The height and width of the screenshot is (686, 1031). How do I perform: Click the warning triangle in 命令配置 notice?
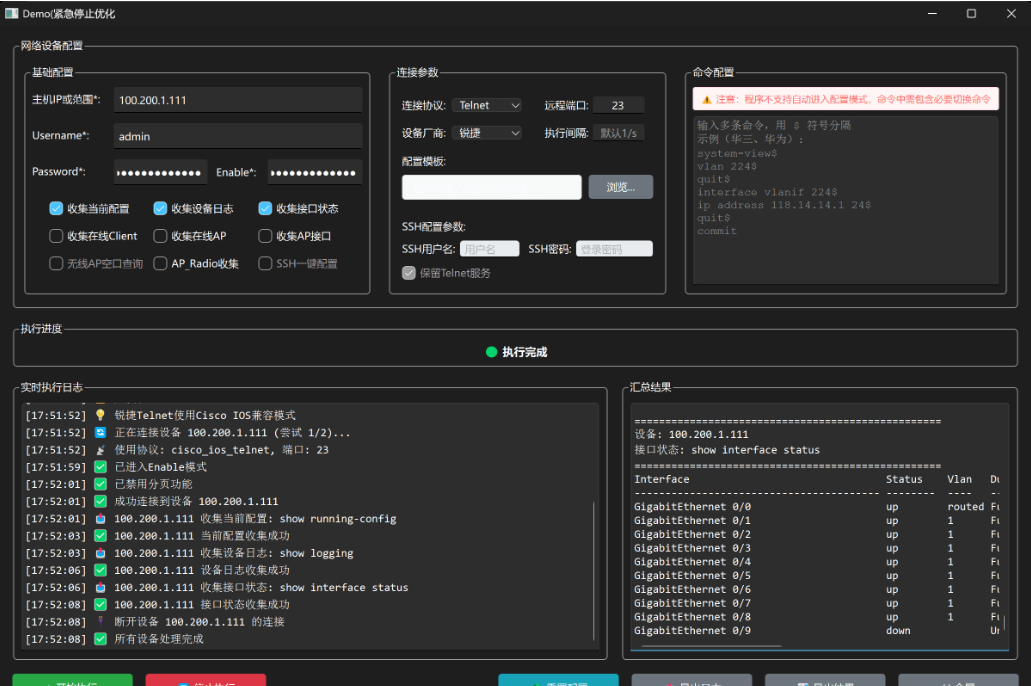pyautogui.click(x=706, y=100)
